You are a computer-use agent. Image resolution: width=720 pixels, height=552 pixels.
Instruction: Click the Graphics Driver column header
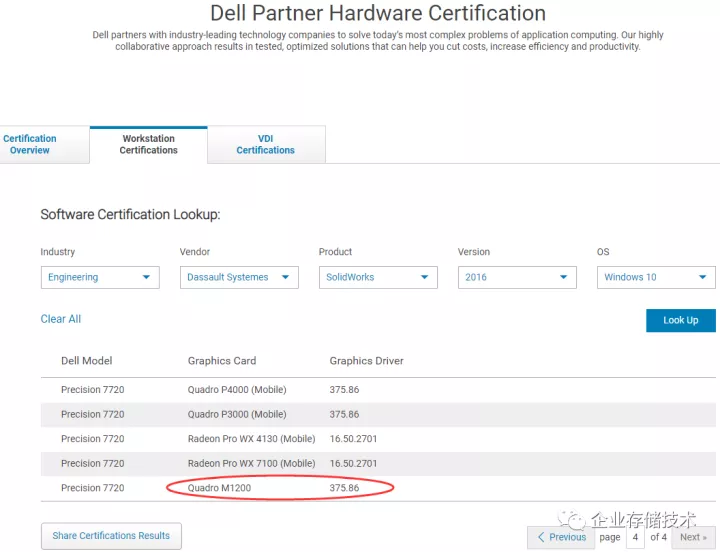366,361
